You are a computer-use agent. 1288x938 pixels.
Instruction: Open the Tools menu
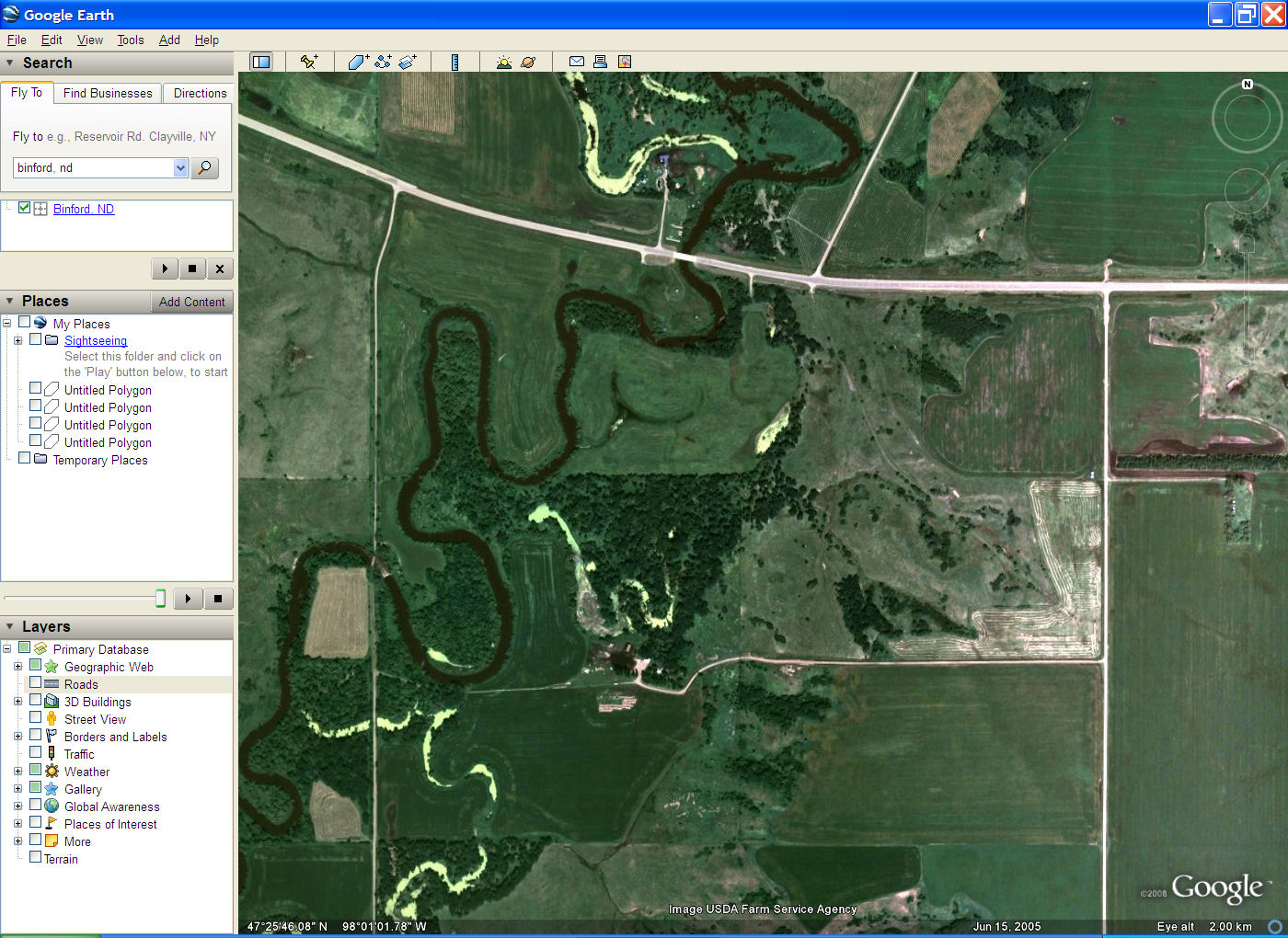(x=131, y=40)
